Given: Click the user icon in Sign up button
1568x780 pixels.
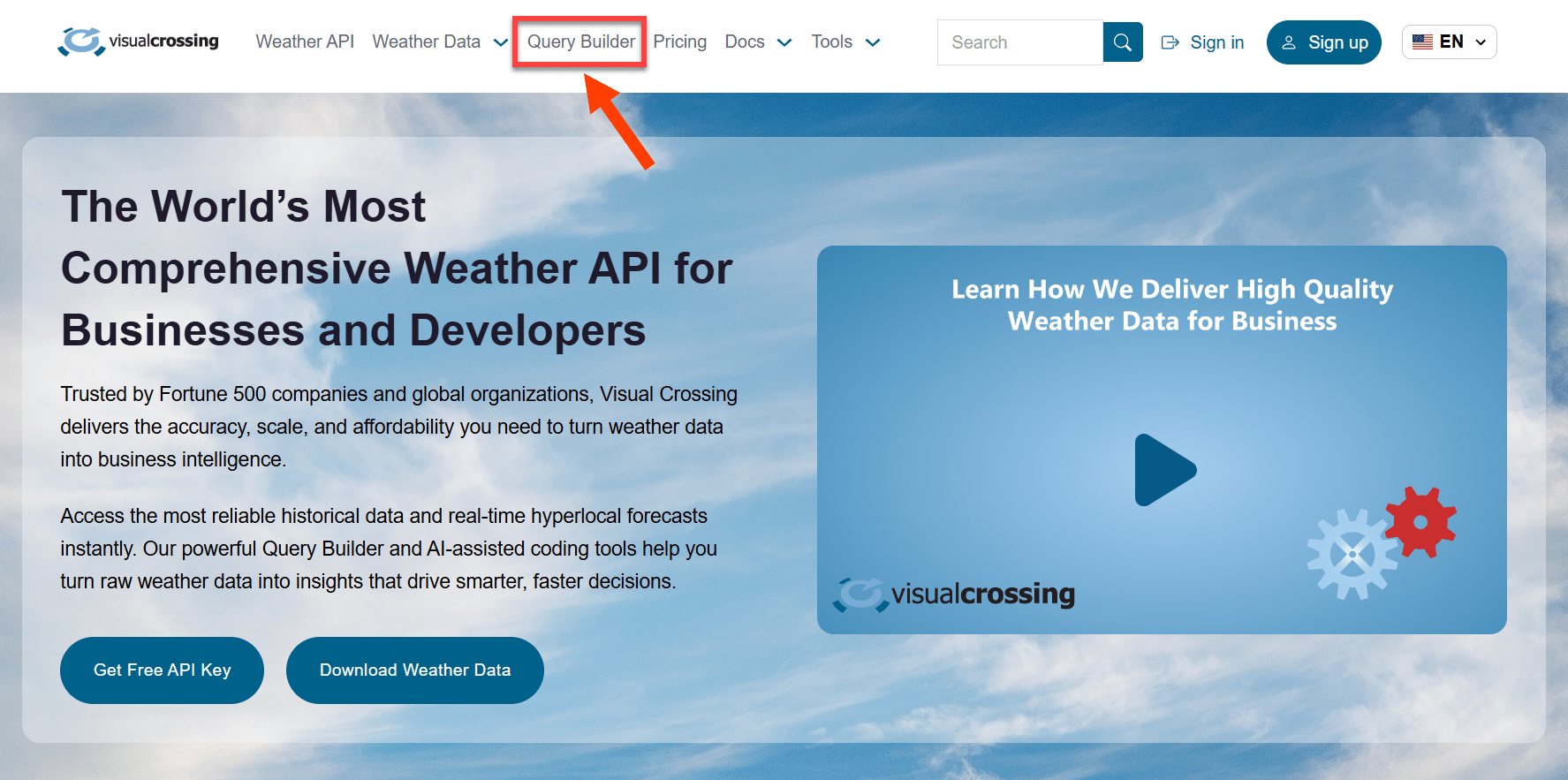Looking at the screenshot, I should coord(1289,42).
